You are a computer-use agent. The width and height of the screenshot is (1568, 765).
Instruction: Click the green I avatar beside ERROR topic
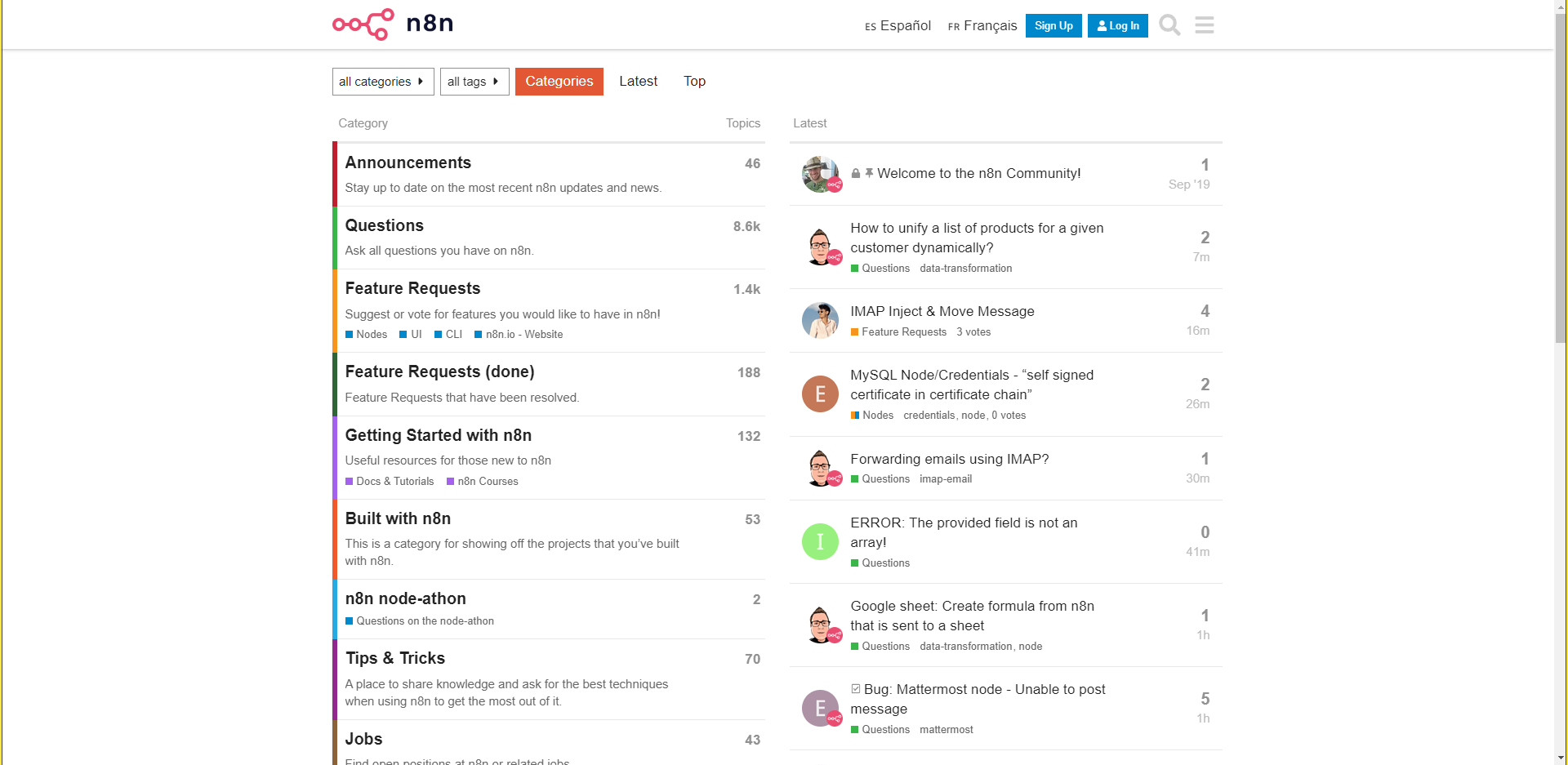820,541
